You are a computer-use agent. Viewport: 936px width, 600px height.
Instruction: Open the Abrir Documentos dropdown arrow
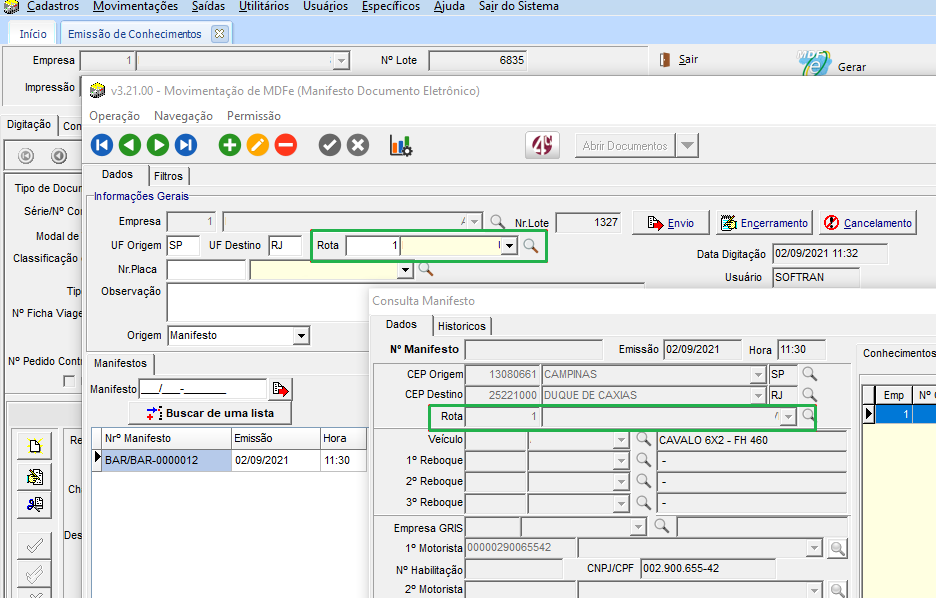pos(687,146)
